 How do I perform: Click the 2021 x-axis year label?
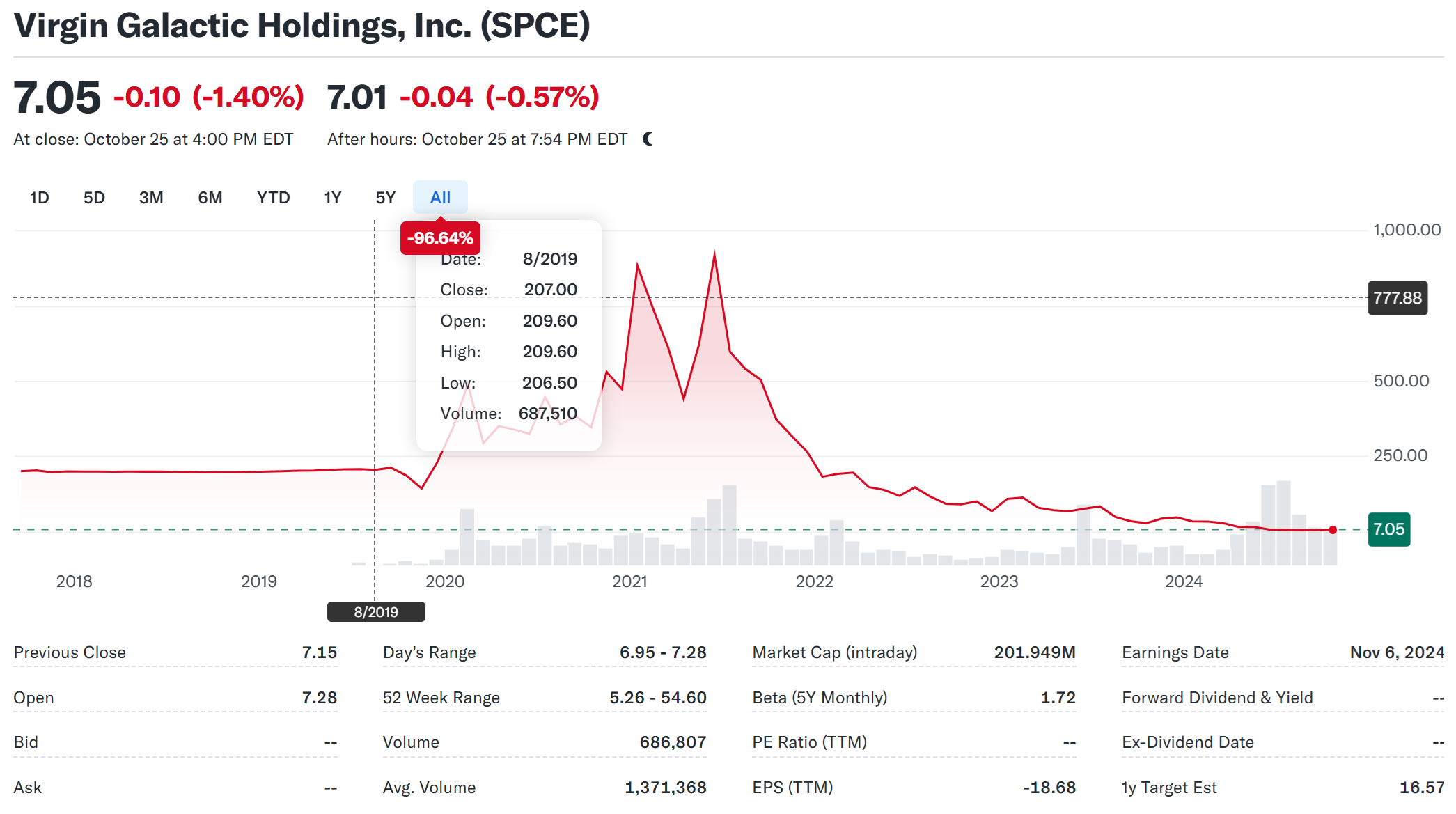pyautogui.click(x=629, y=581)
